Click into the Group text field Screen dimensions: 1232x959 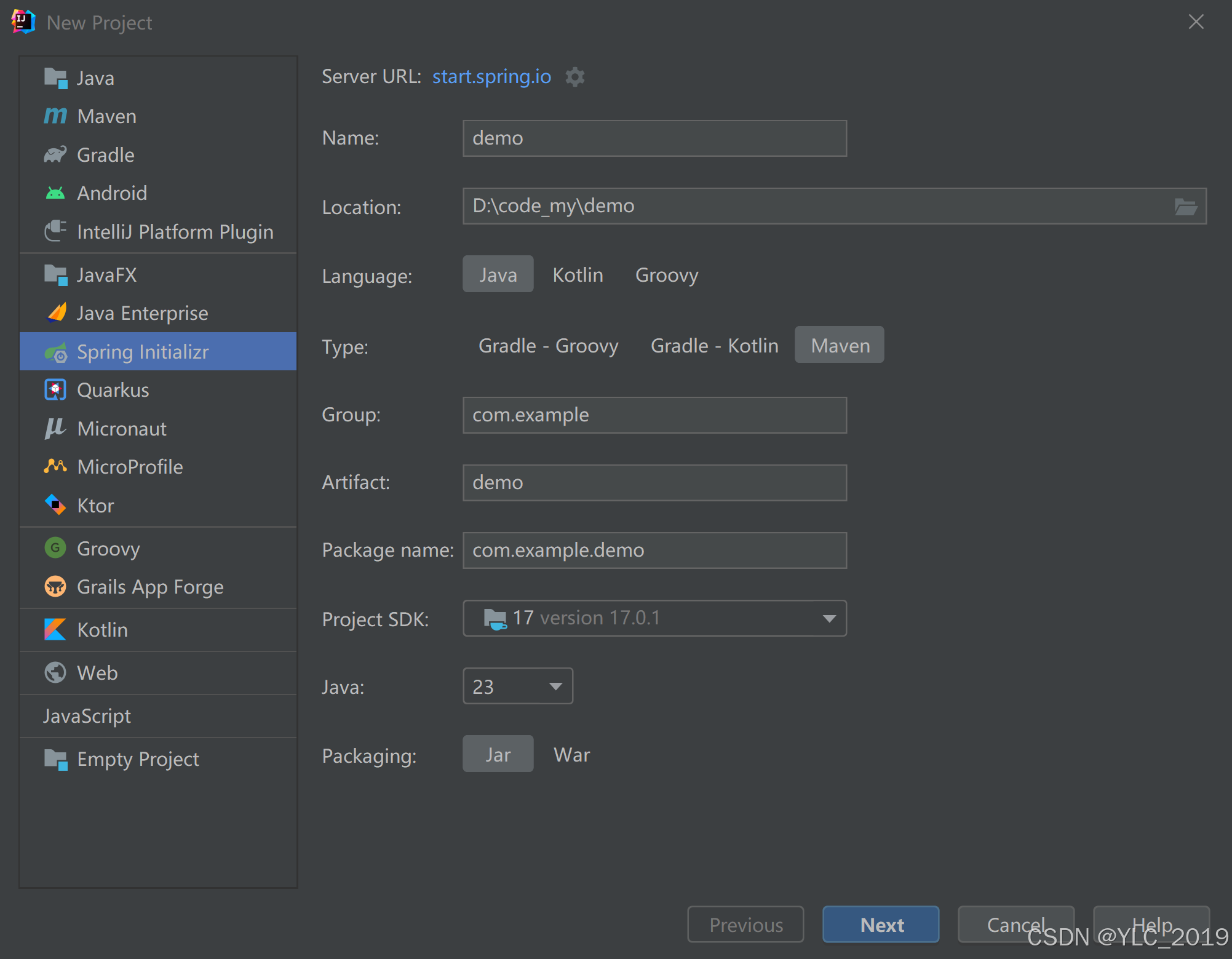(x=654, y=415)
